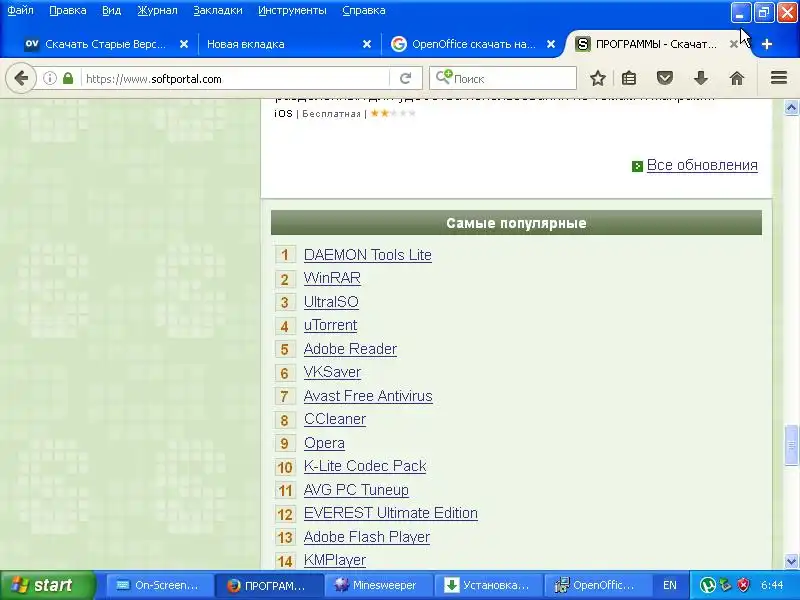The width and height of the screenshot is (800, 600).
Task: Click the rank number 1 badge
Action: (285, 255)
